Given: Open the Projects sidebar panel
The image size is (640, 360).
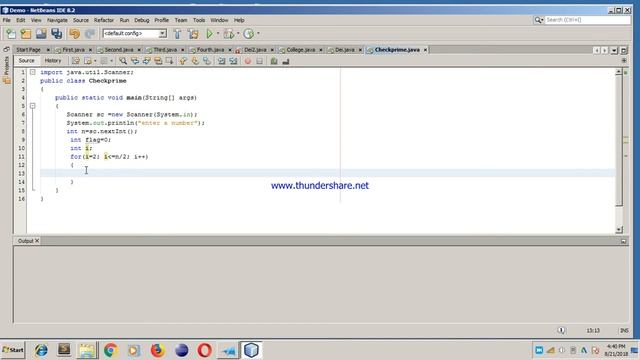Looking at the screenshot, I should [6, 69].
